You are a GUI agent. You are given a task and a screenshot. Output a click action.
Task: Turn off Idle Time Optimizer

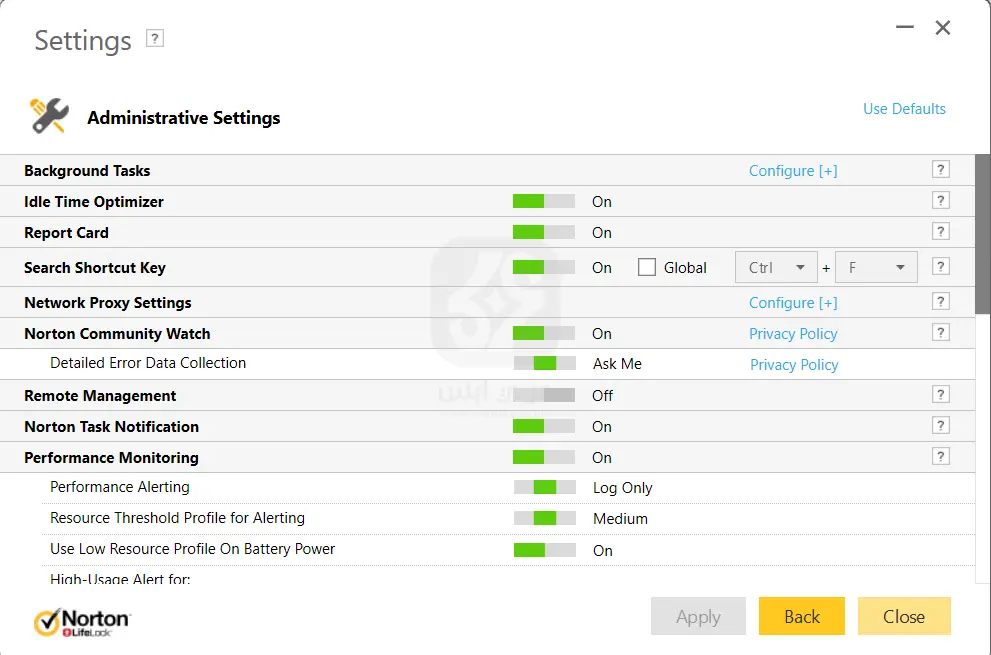tap(543, 201)
